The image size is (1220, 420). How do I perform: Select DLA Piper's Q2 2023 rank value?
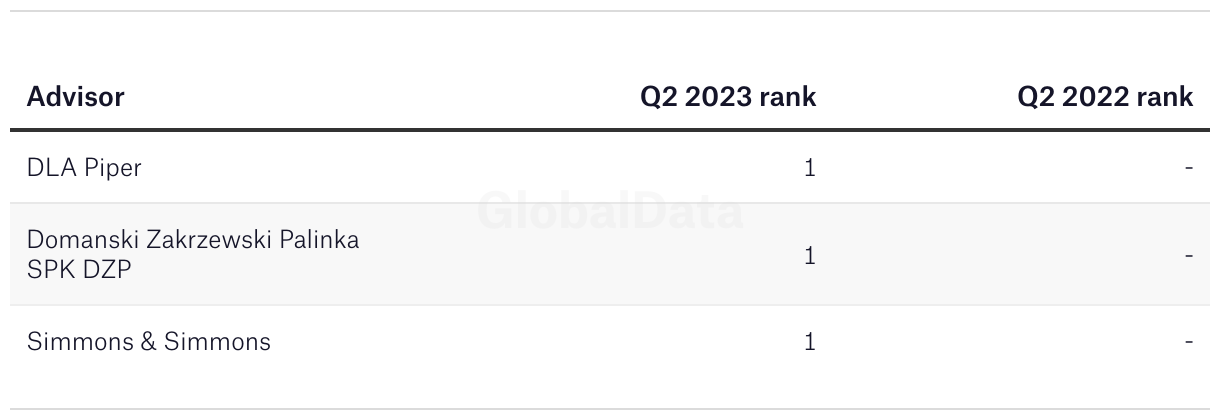810,168
